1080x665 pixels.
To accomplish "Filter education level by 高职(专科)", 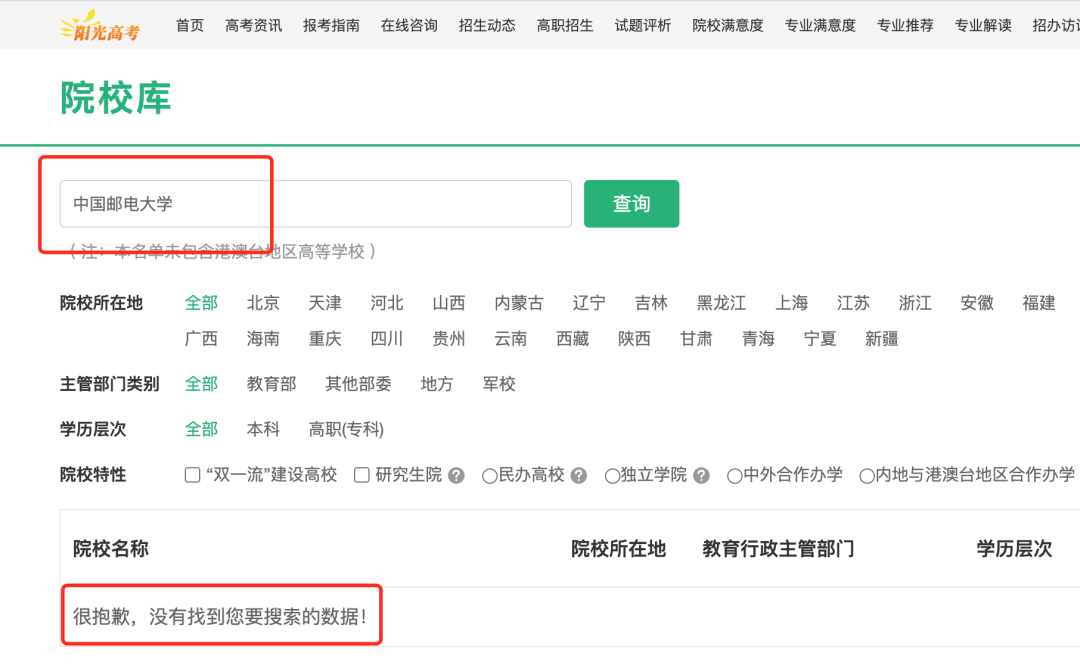I will tap(346, 429).
